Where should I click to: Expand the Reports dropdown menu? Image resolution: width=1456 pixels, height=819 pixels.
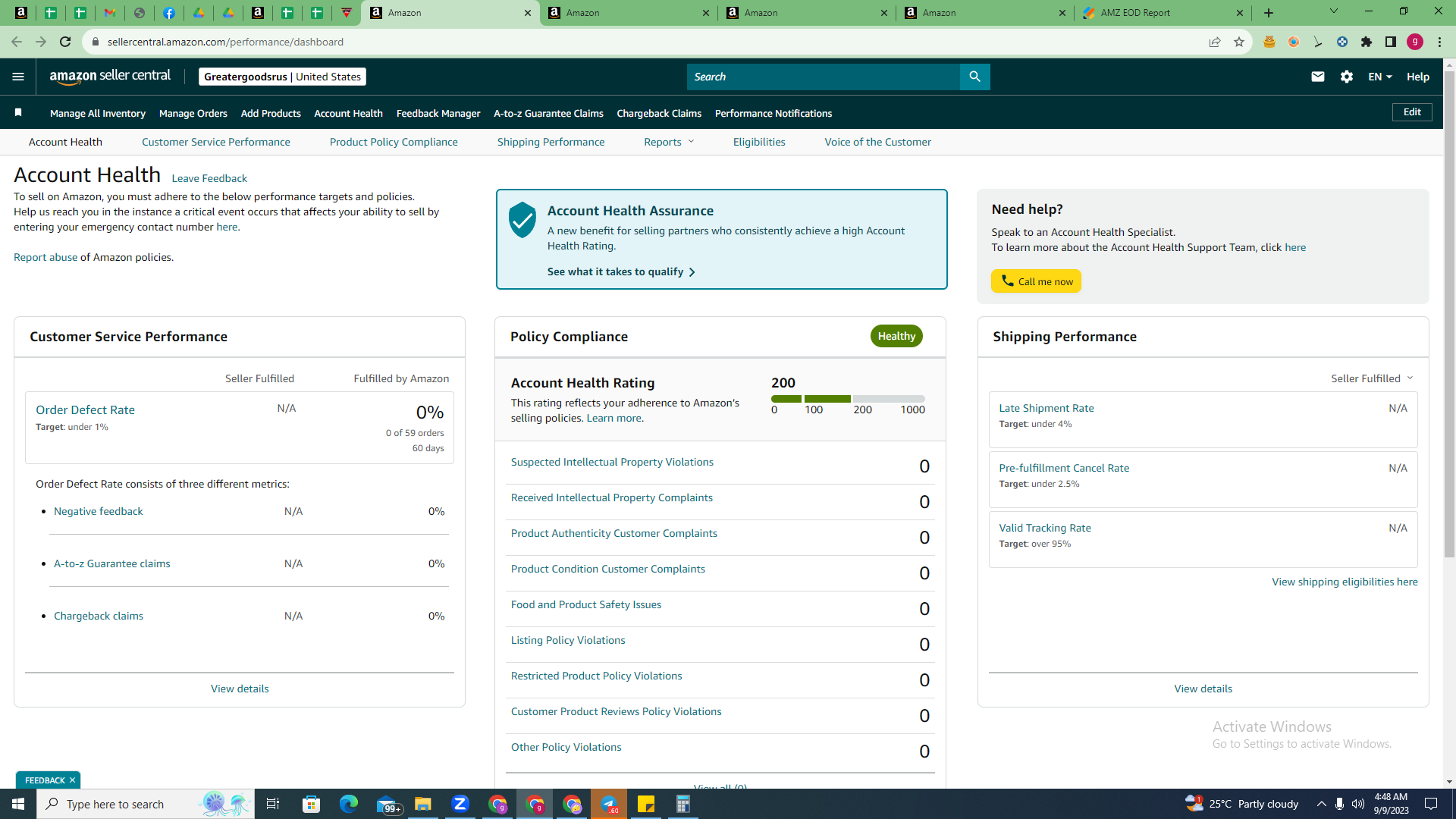point(669,142)
